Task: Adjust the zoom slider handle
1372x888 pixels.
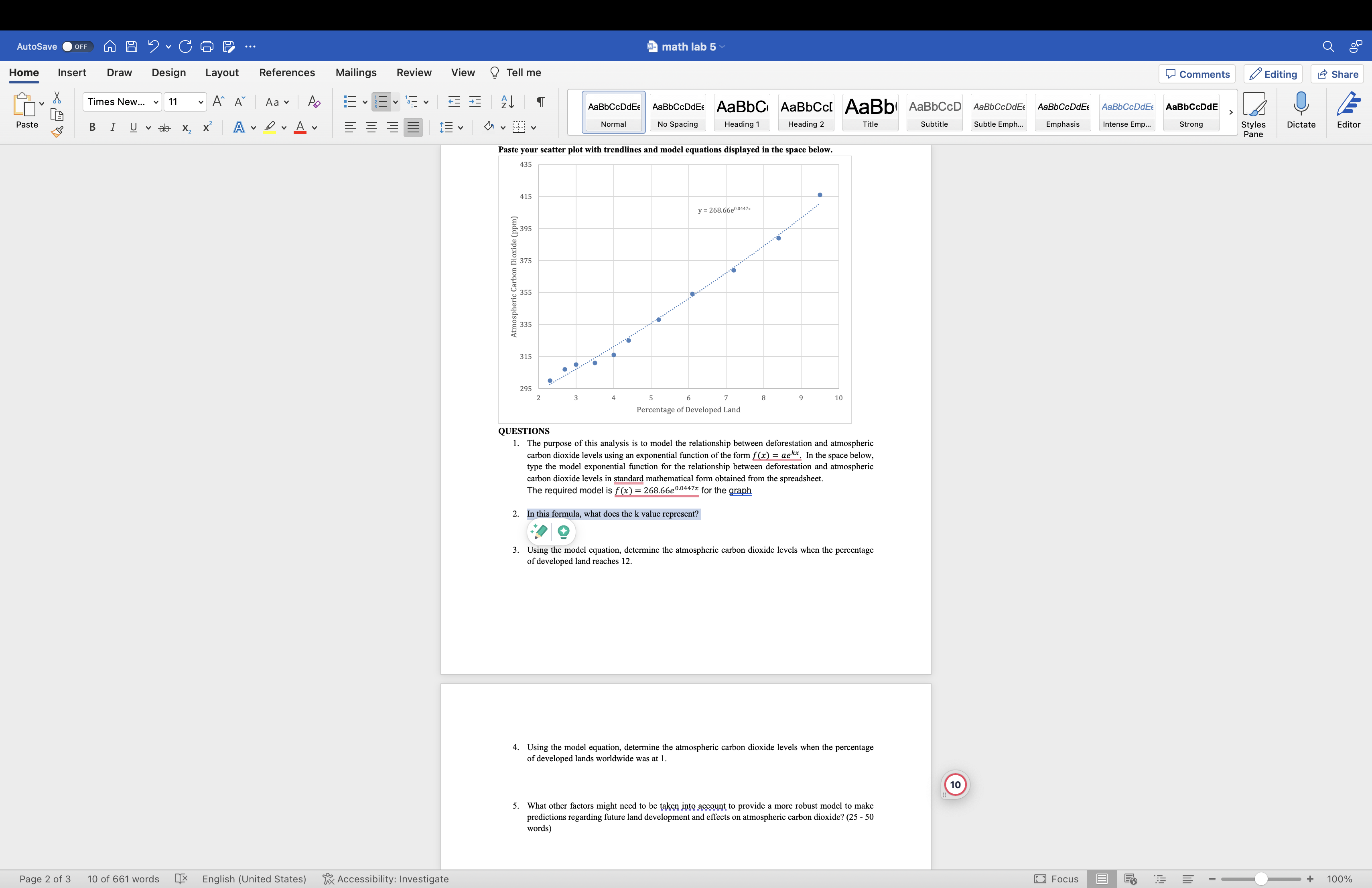Action: 1261,879
